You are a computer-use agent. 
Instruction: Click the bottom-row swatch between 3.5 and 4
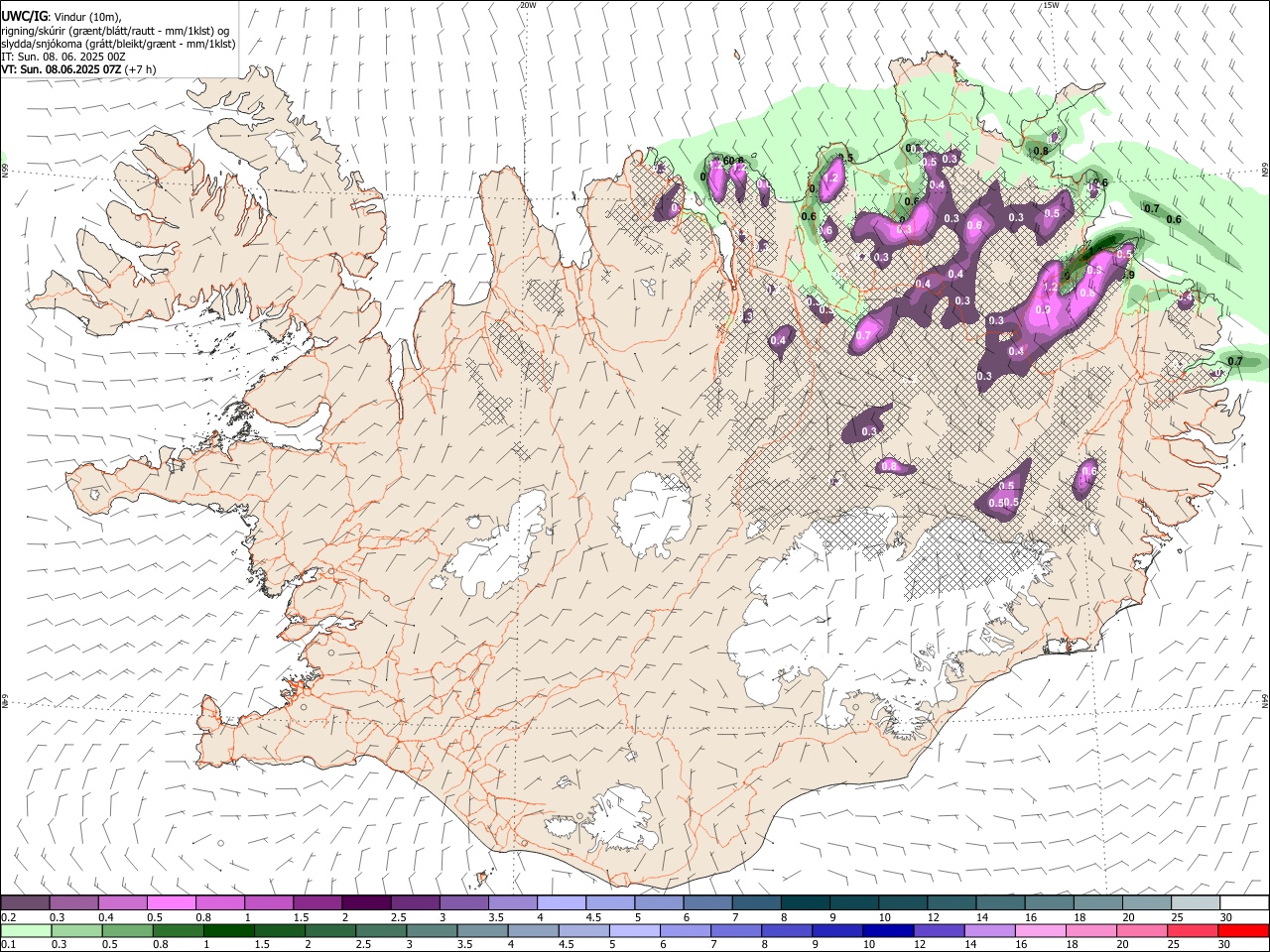[481, 931]
